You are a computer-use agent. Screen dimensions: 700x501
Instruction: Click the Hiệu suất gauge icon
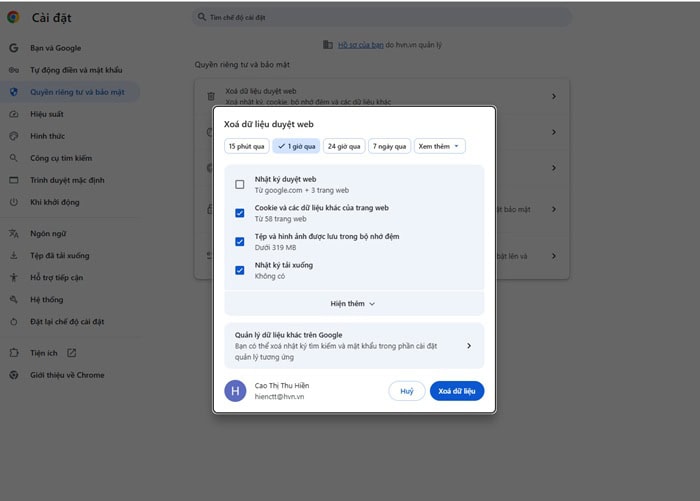pos(13,114)
